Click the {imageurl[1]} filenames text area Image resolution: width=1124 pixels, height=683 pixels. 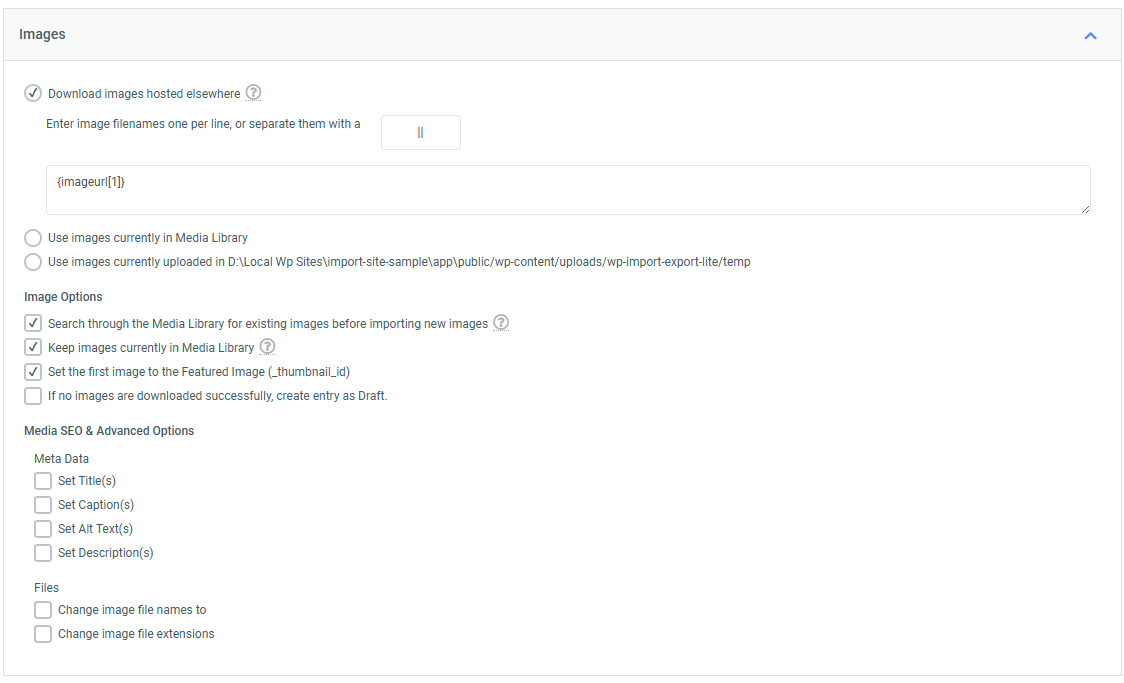567,189
